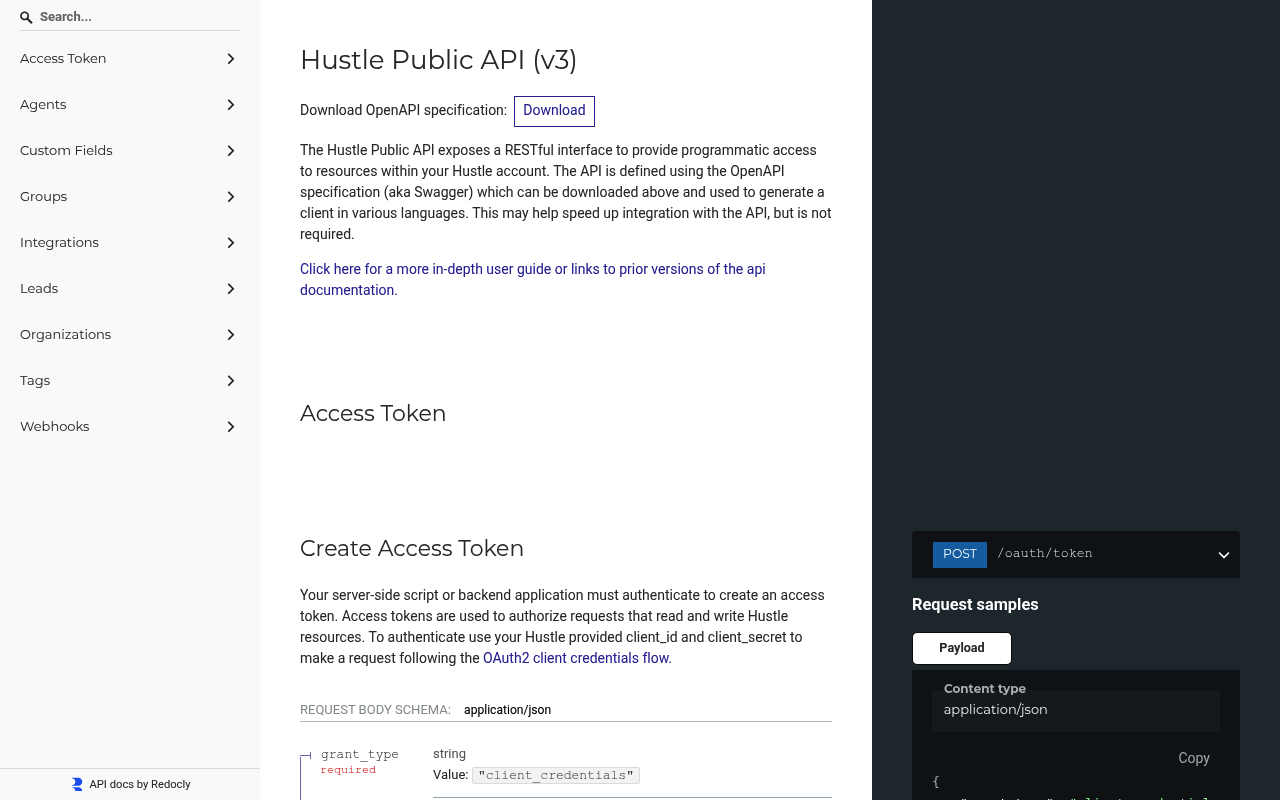Open the Agents sidebar section
The height and width of the screenshot is (800, 1280).
pos(130,104)
